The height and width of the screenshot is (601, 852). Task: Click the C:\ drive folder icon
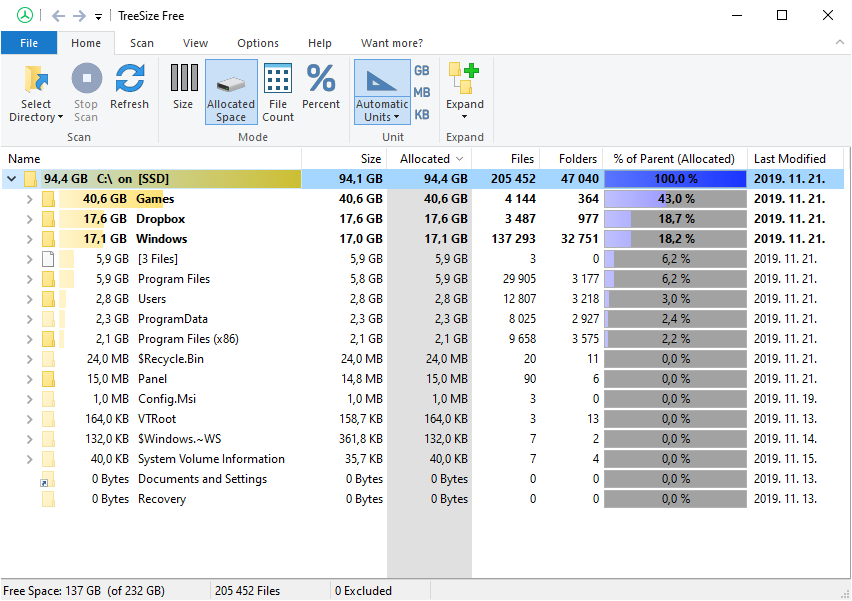(x=30, y=179)
